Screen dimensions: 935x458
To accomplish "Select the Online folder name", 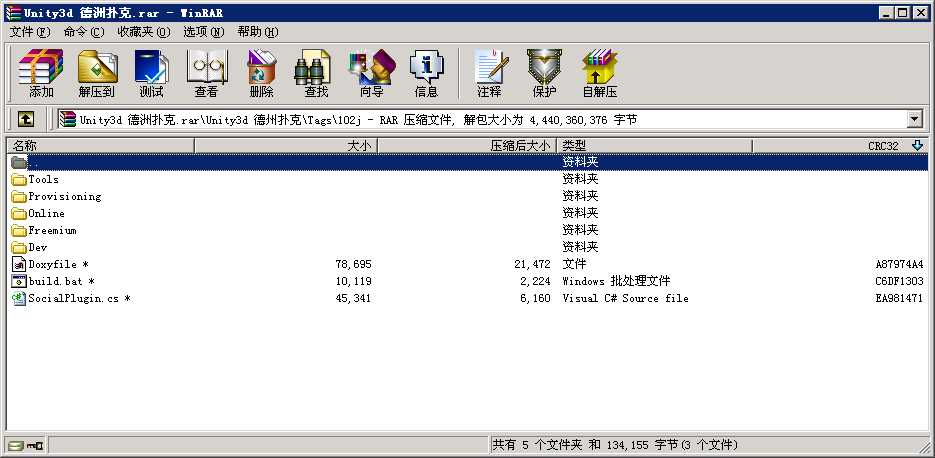I will coord(47,213).
